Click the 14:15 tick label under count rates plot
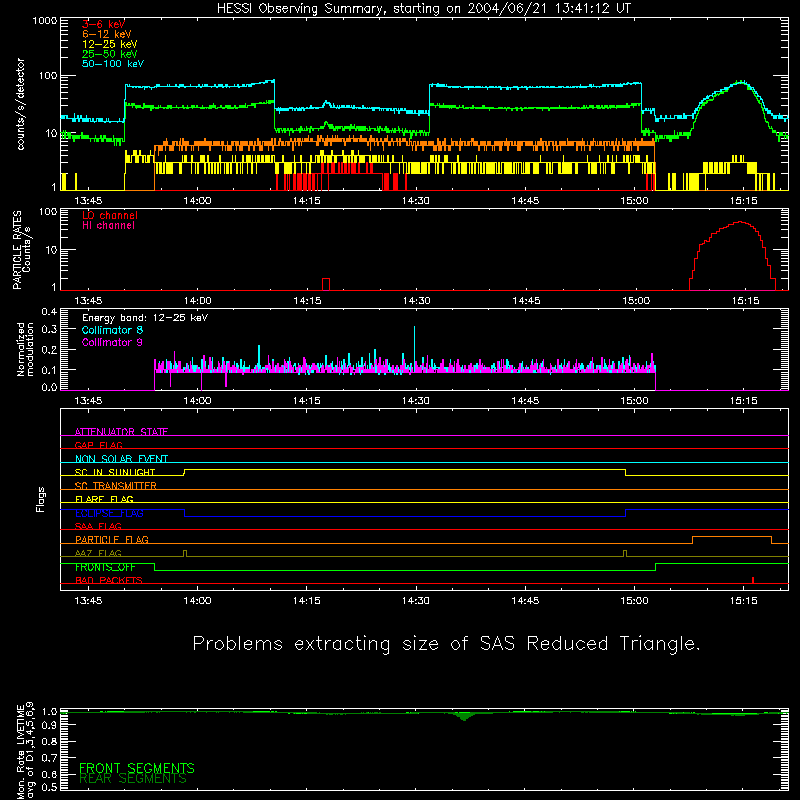 [307, 201]
